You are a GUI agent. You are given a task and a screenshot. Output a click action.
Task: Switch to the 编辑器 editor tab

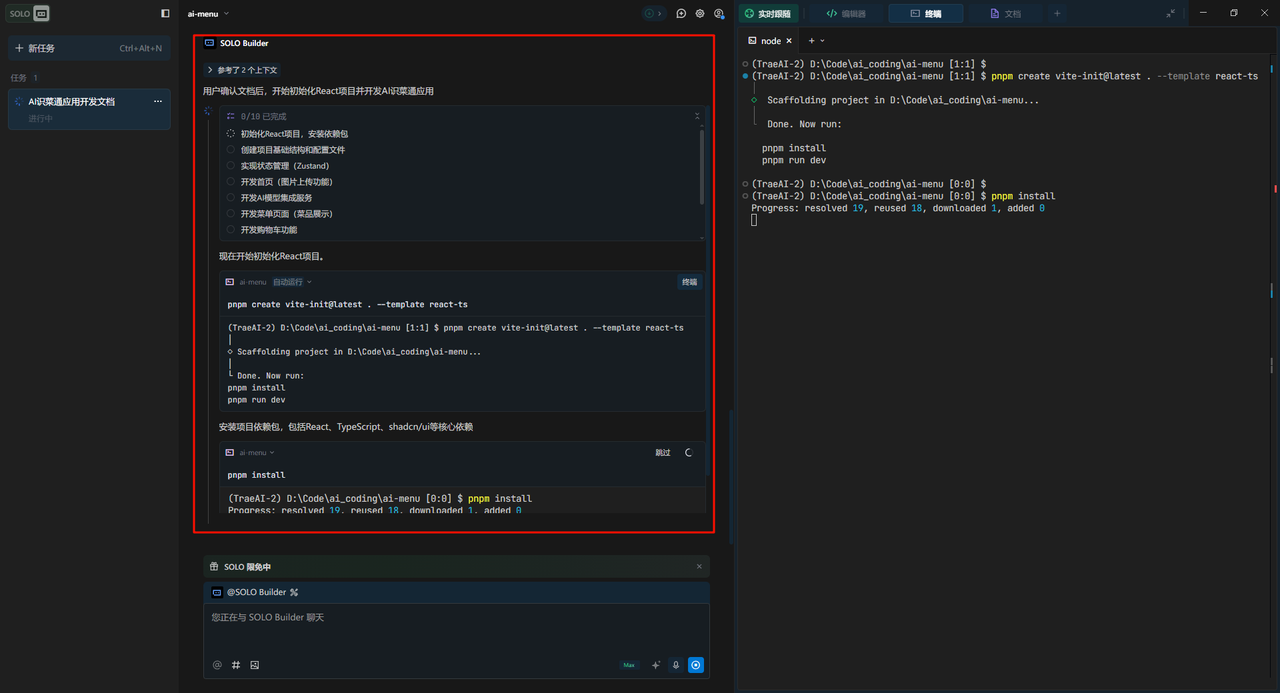tap(846, 14)
